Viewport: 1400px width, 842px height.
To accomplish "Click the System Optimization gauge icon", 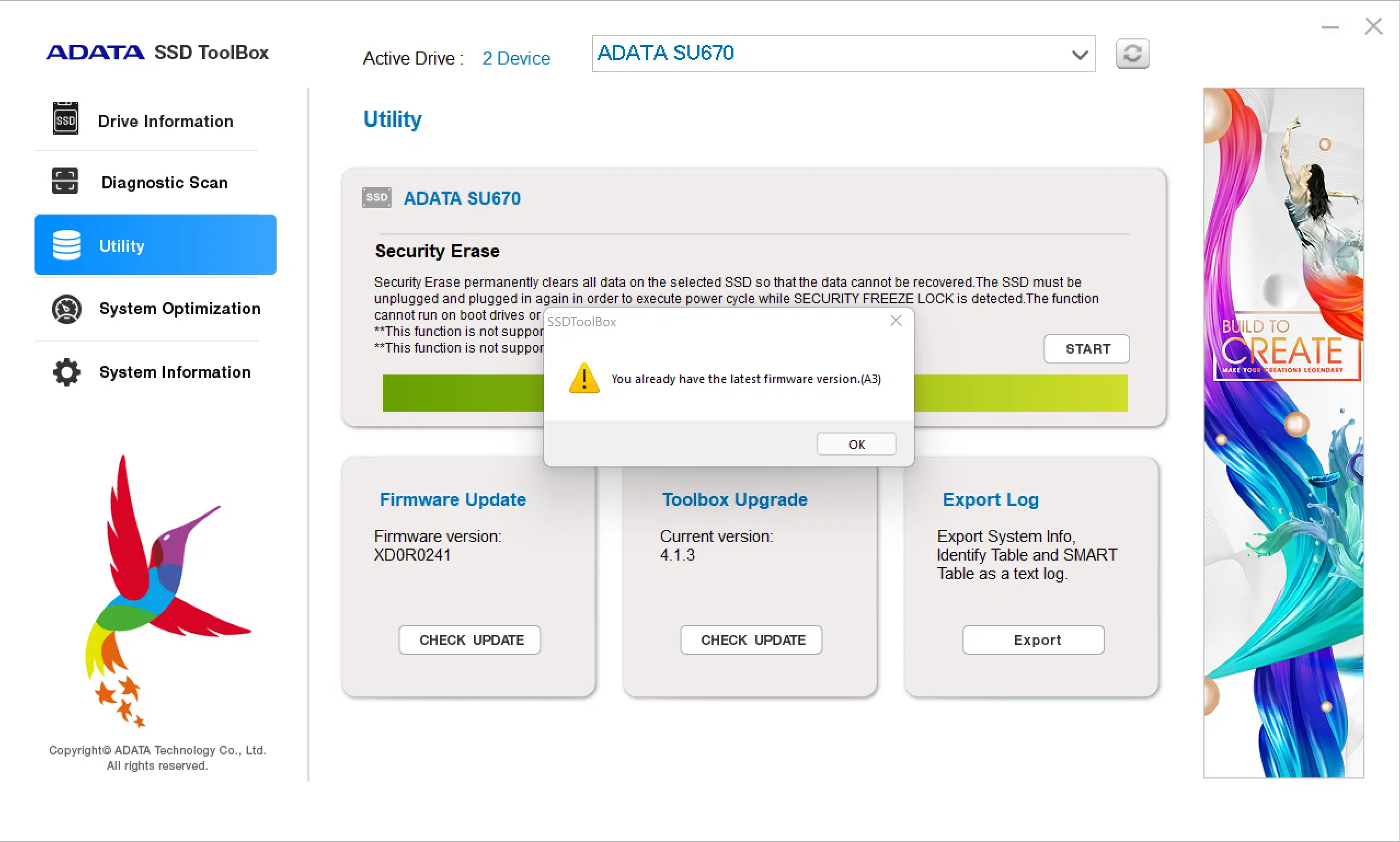I will (66, 309).
